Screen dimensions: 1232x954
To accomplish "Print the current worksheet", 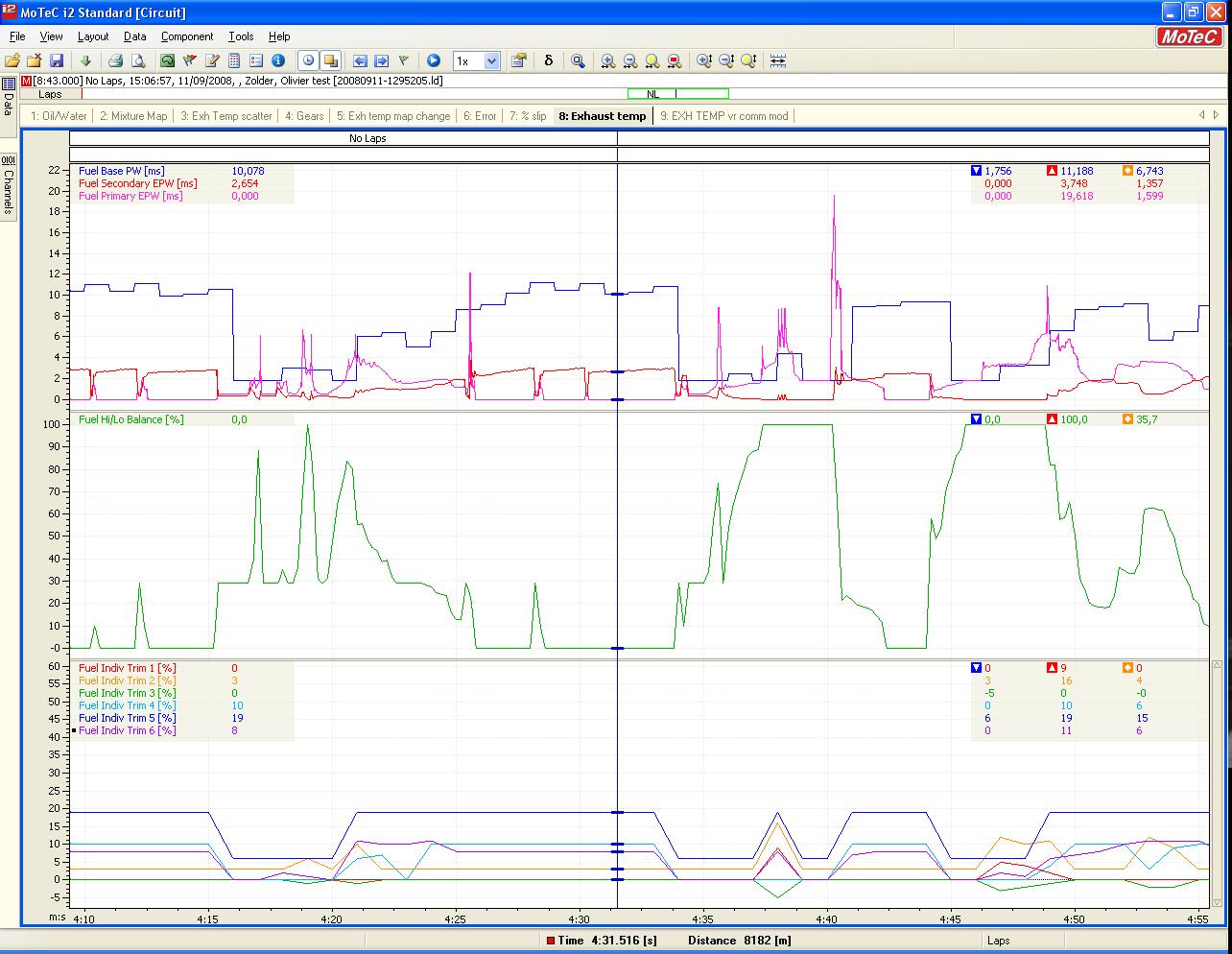I will [115, 60].
